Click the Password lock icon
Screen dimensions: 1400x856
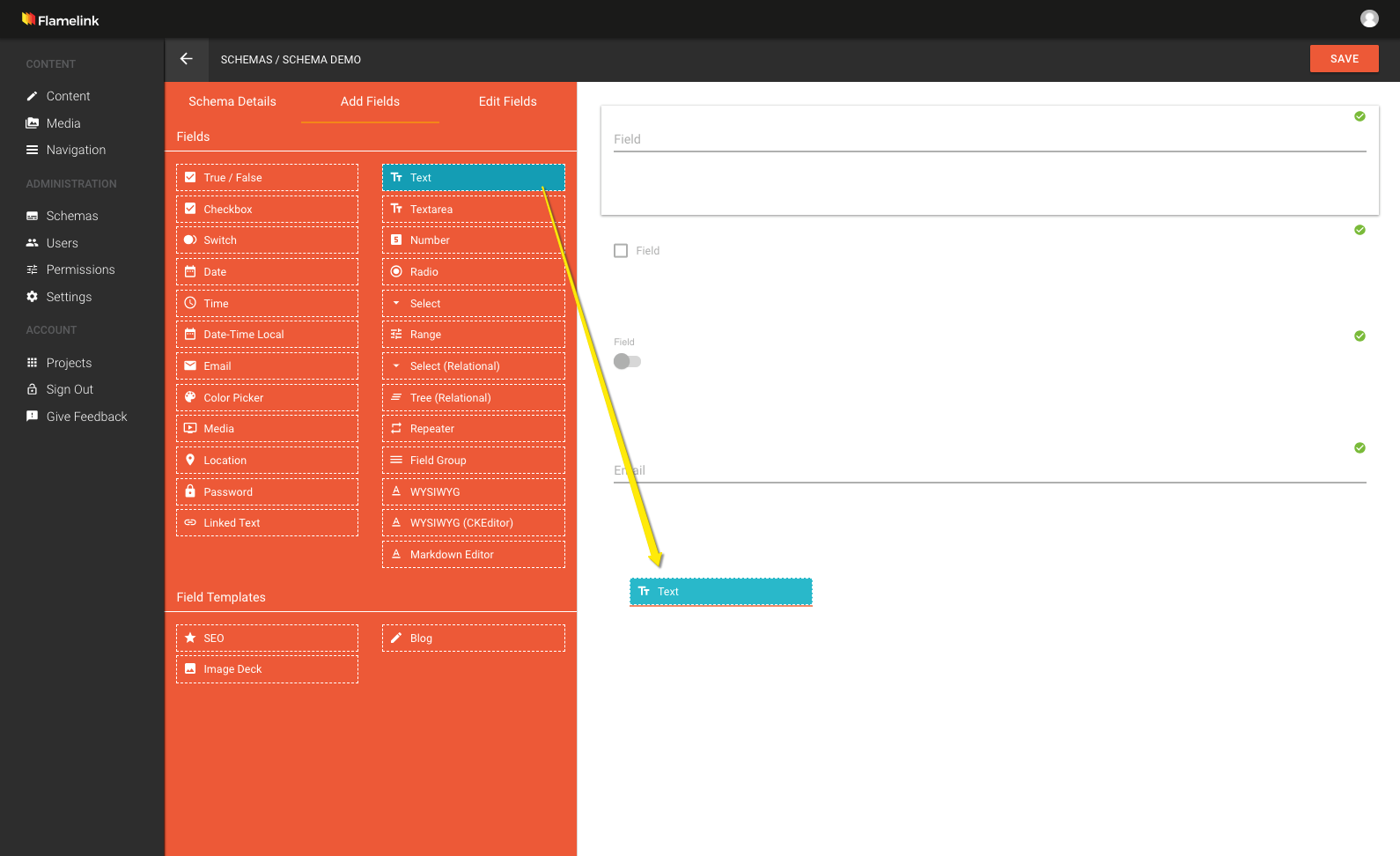click(x=190, y=491)
